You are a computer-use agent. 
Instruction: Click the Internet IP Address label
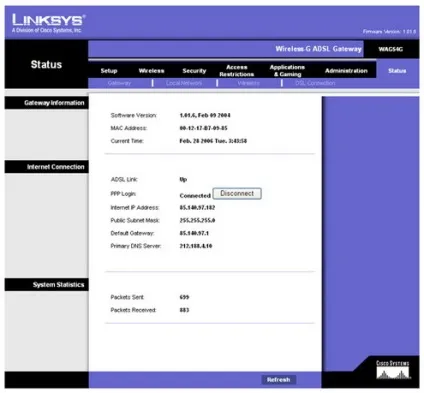tap(135, 208)
